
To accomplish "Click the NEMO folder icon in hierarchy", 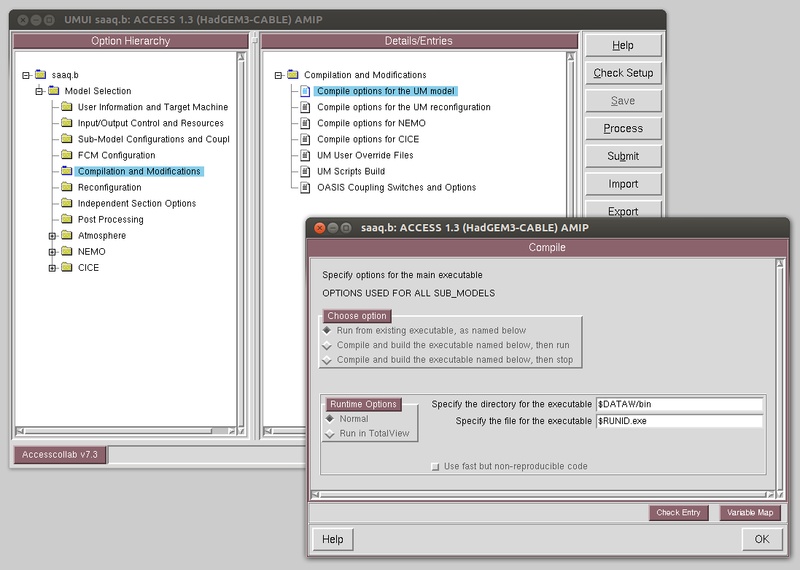I will 67,251.
